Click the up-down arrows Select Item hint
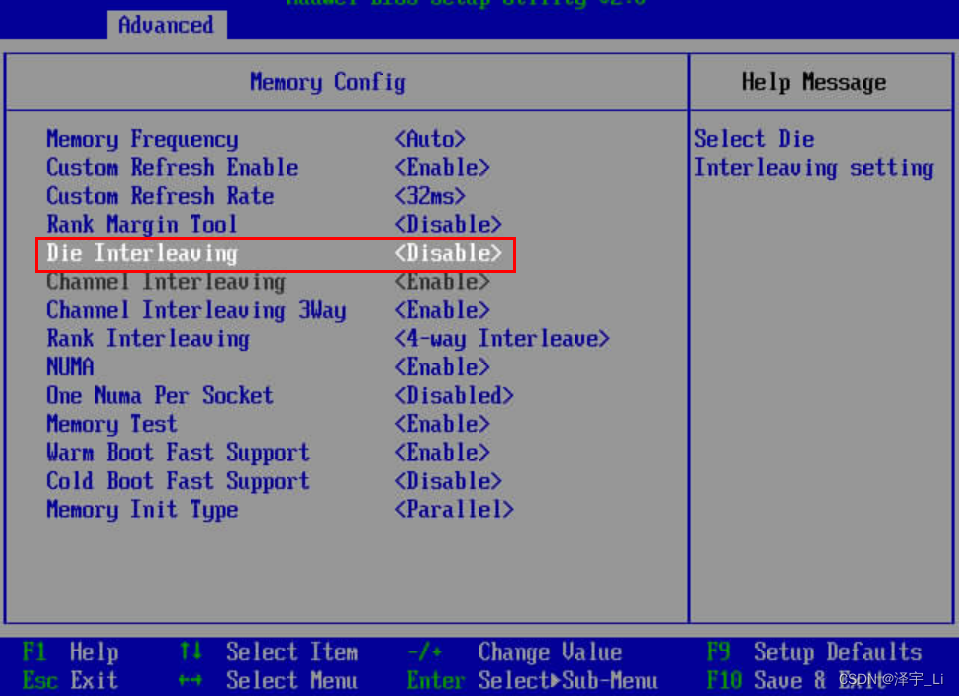The image size is (959, 696). click(x=269, y=652)
